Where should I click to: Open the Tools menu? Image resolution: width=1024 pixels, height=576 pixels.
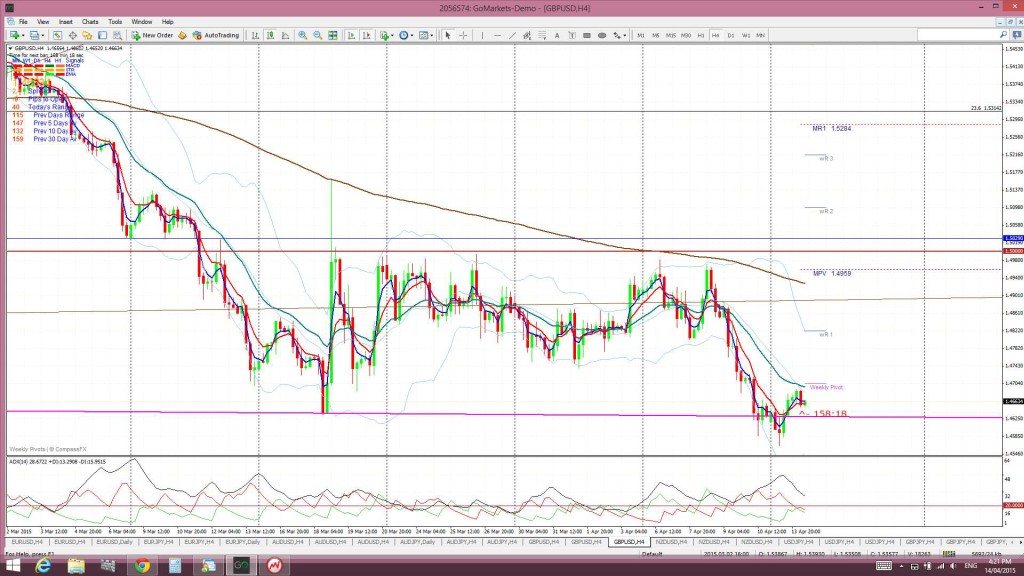(115, 22)
